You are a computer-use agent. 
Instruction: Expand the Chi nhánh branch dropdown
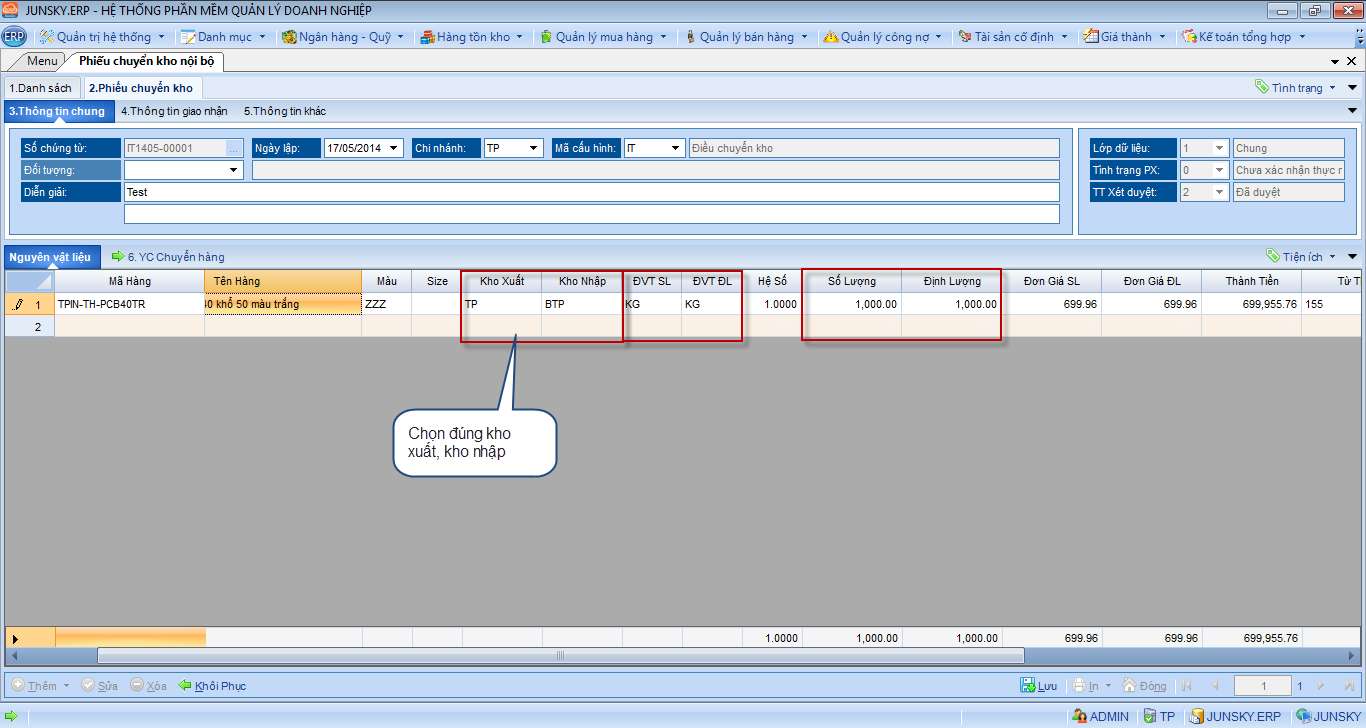point(534,148)
